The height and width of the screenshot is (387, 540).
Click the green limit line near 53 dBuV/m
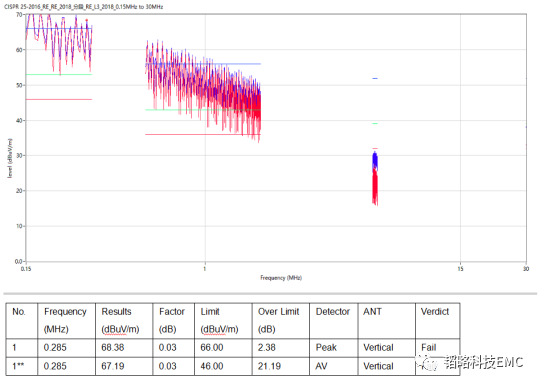coord(59,74)
